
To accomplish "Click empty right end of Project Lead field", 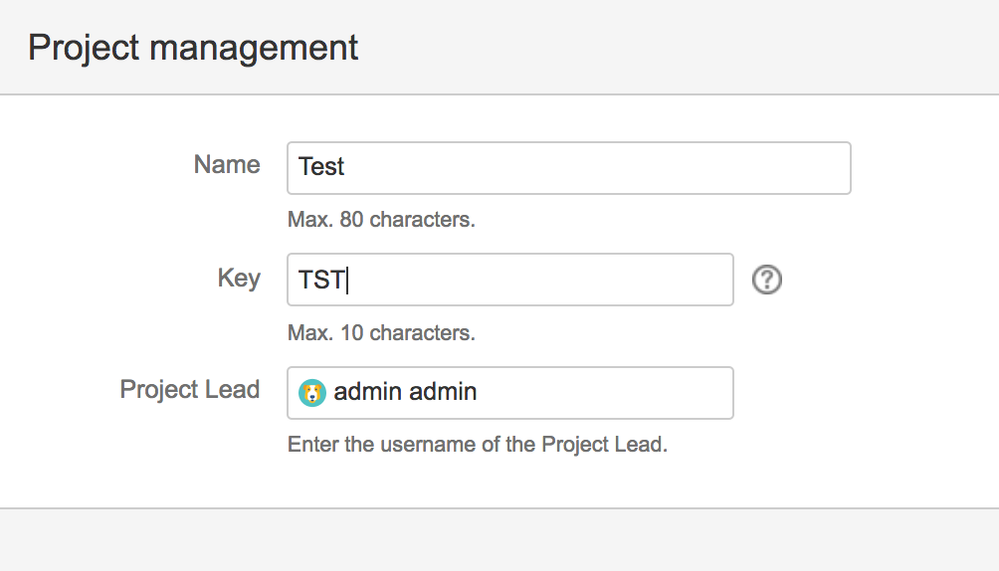I will click(x=690, y=393).
